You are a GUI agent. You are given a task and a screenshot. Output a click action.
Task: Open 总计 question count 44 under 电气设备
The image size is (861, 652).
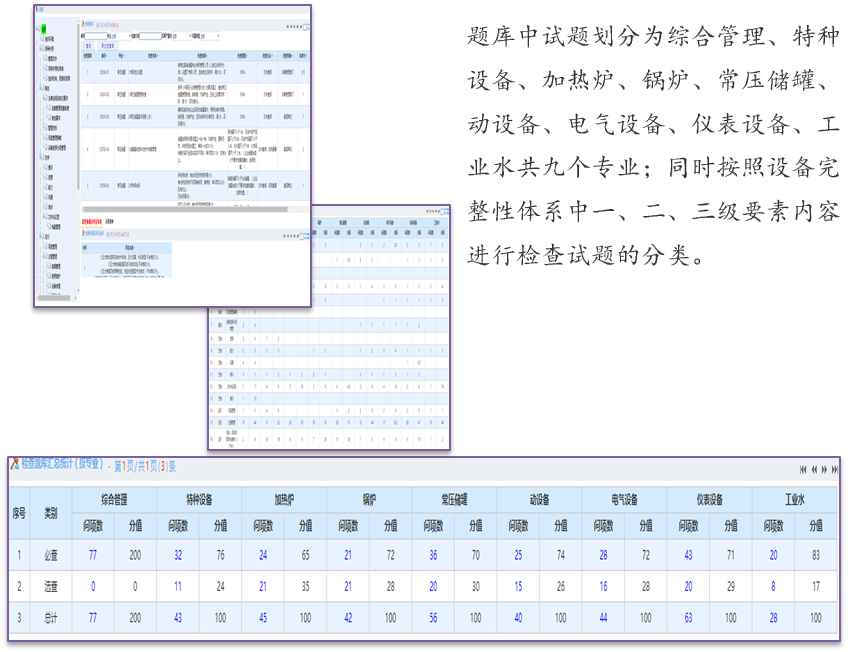(603, 618)
